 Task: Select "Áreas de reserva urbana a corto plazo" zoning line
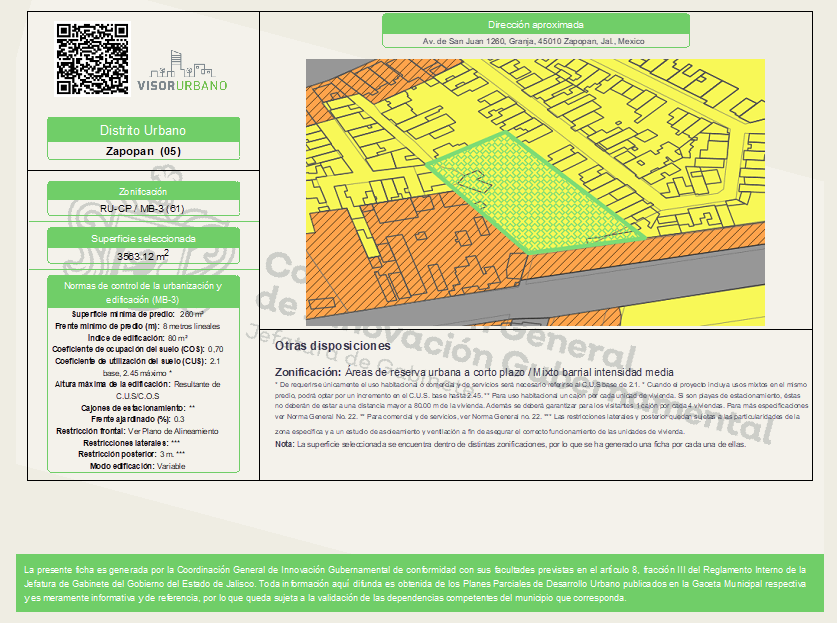pyautogui.click(x=474, y=372)
